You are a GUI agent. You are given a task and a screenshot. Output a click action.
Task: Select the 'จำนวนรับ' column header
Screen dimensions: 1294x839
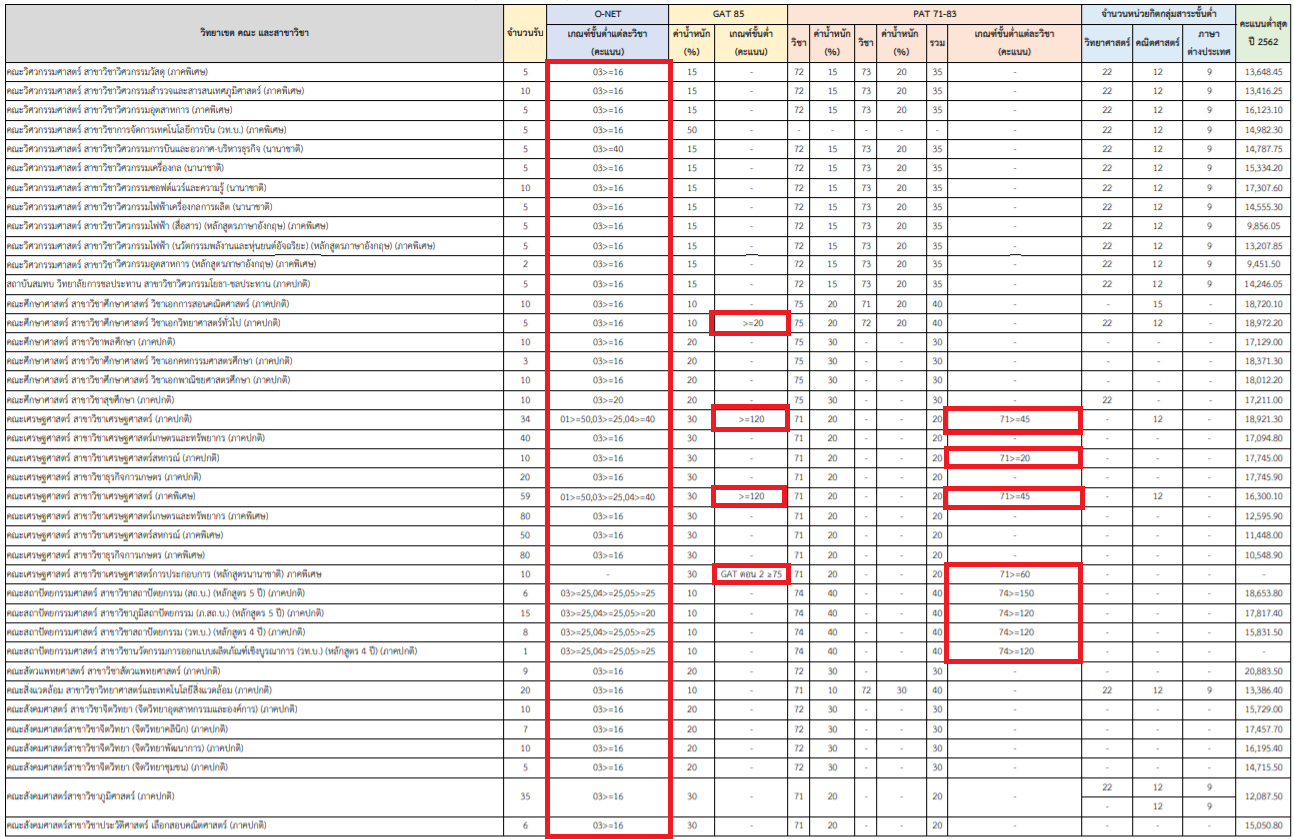pyautogui.click(x=525, y=34)
